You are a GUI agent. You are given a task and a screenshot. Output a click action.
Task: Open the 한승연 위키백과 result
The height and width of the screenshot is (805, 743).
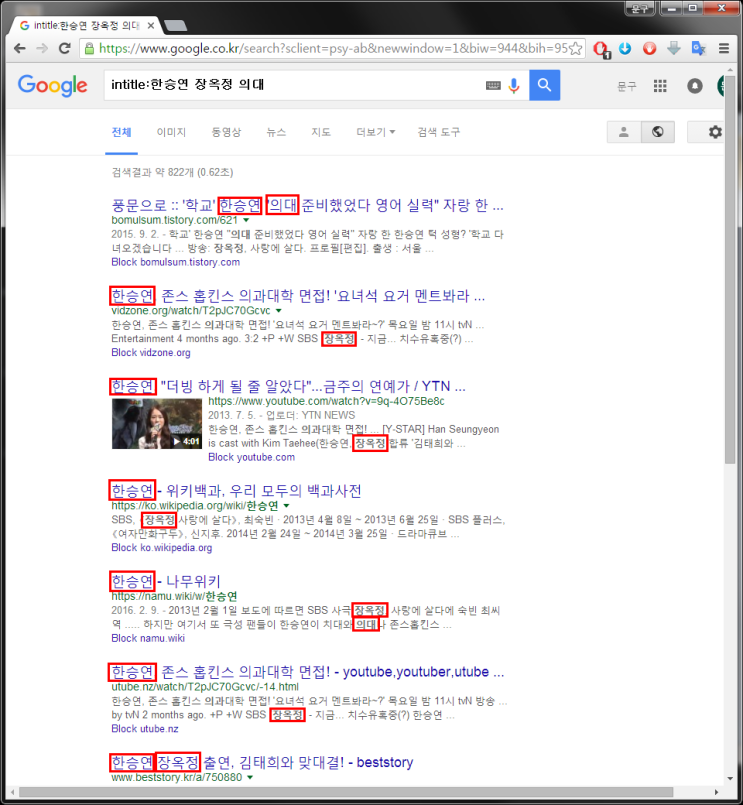click(236, 491)
